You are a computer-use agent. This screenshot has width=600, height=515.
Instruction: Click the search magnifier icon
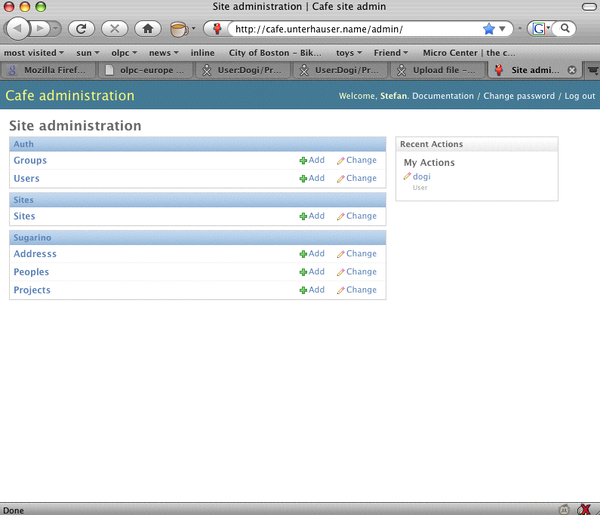[566, 29]
